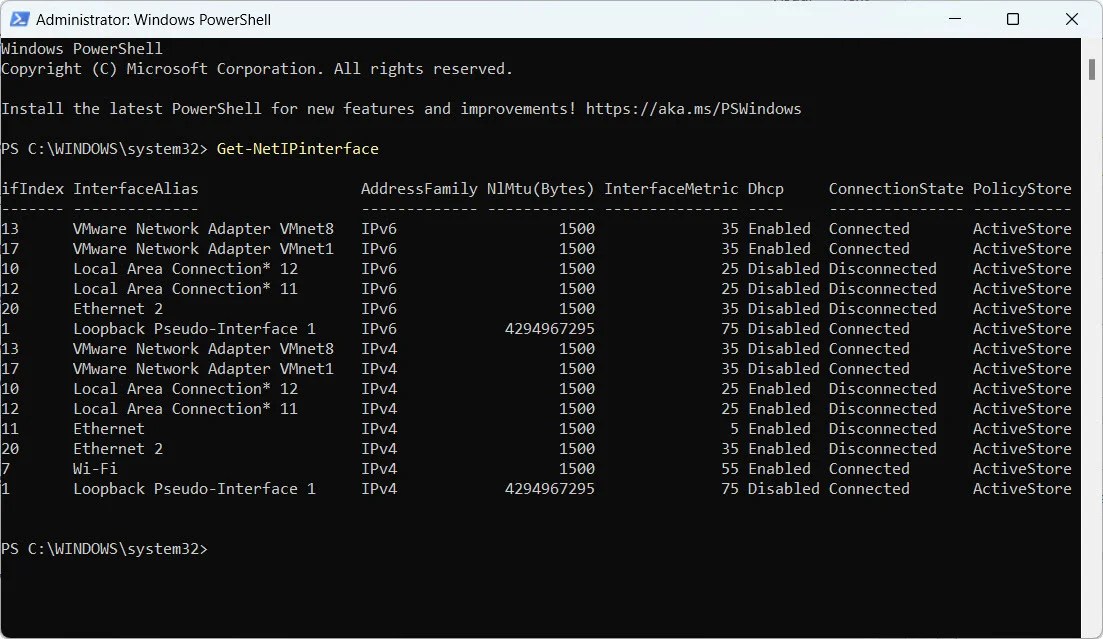Click the AddressFamily column header

coord(419,188)
